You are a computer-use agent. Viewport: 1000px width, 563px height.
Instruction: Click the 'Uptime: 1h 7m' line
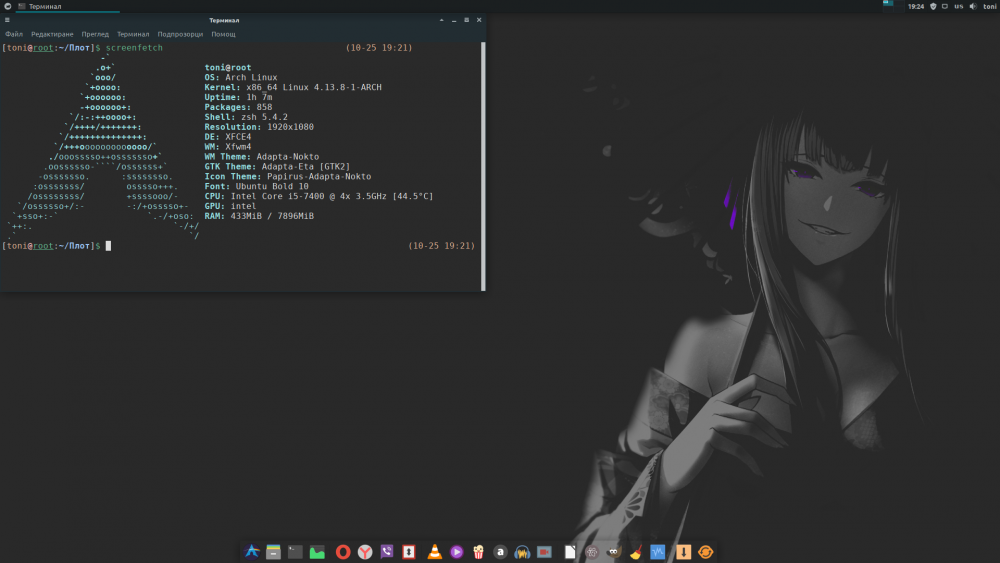coord(239,98)
